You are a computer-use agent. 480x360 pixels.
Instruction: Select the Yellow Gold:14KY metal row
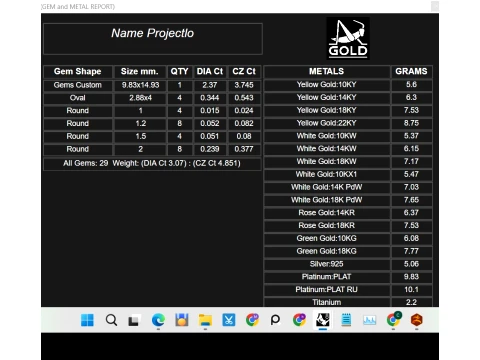click(x=327, y=98)
